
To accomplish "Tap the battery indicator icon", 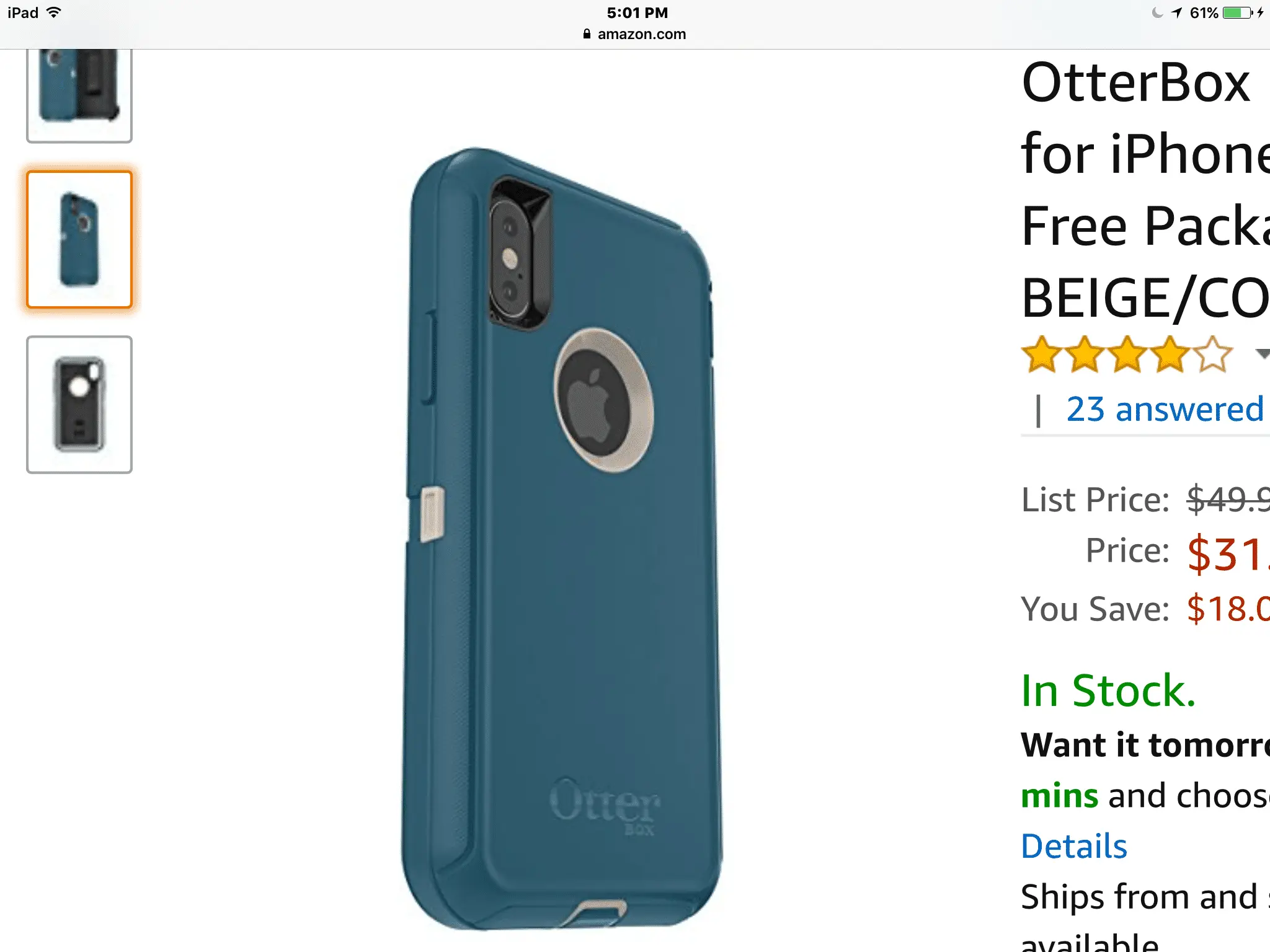I will coord(1238,12).
